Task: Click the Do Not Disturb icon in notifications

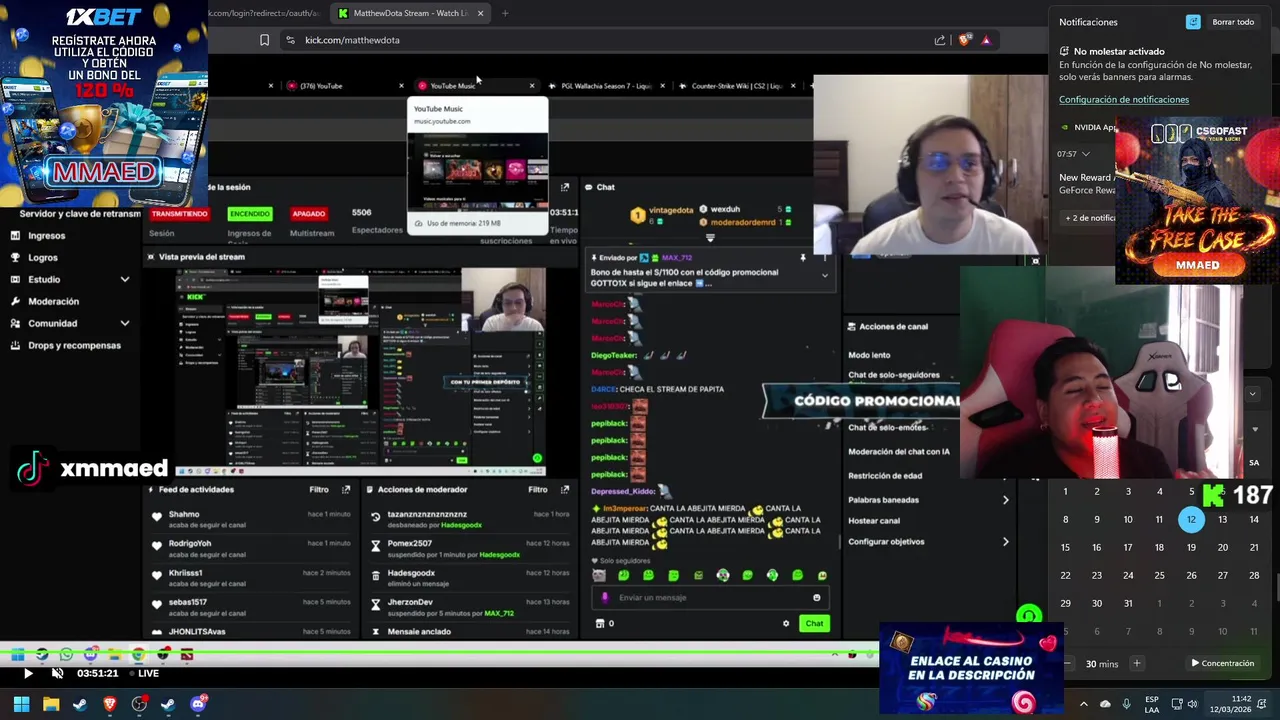Action: [1193, 22]
